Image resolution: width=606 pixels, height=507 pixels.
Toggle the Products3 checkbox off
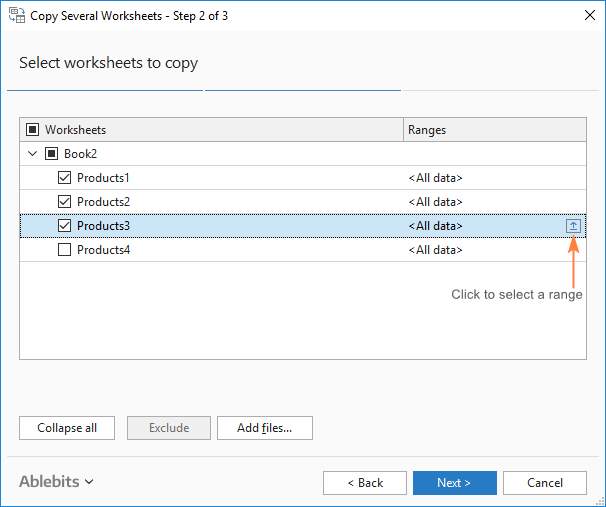tap(65, 226)
